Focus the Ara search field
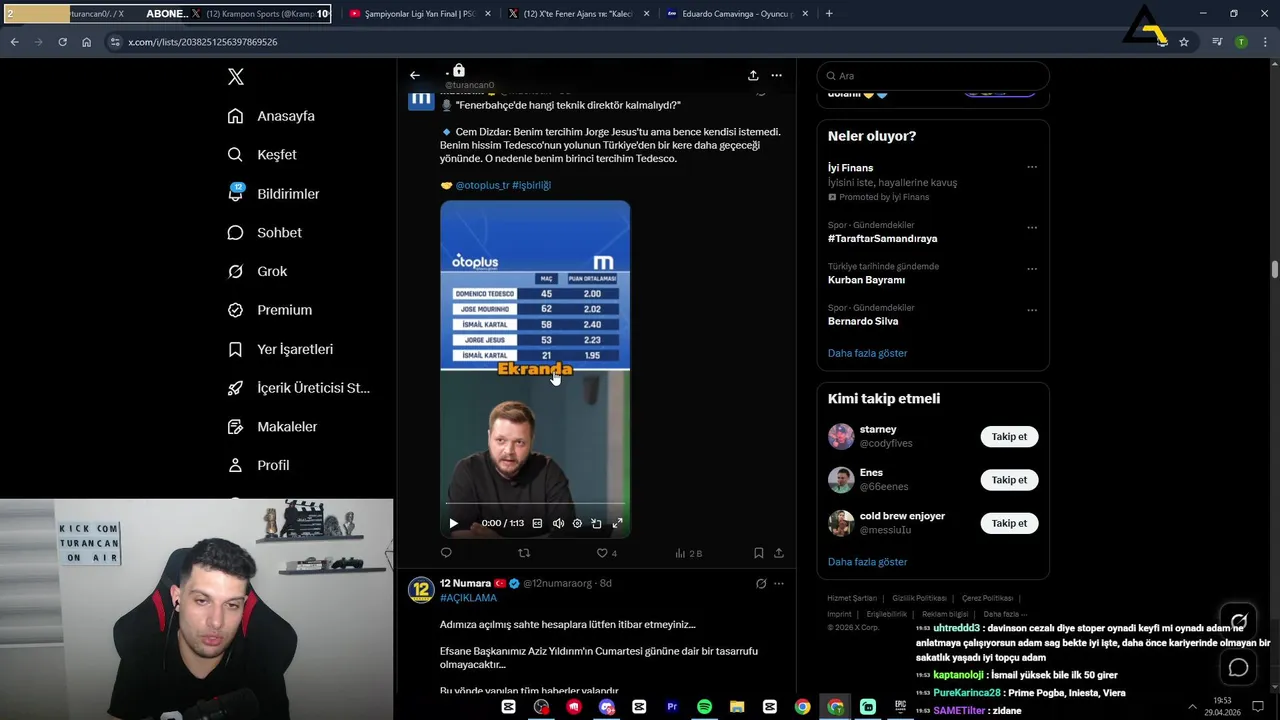This screenshot has height=720, width=1280. [933, 76]
